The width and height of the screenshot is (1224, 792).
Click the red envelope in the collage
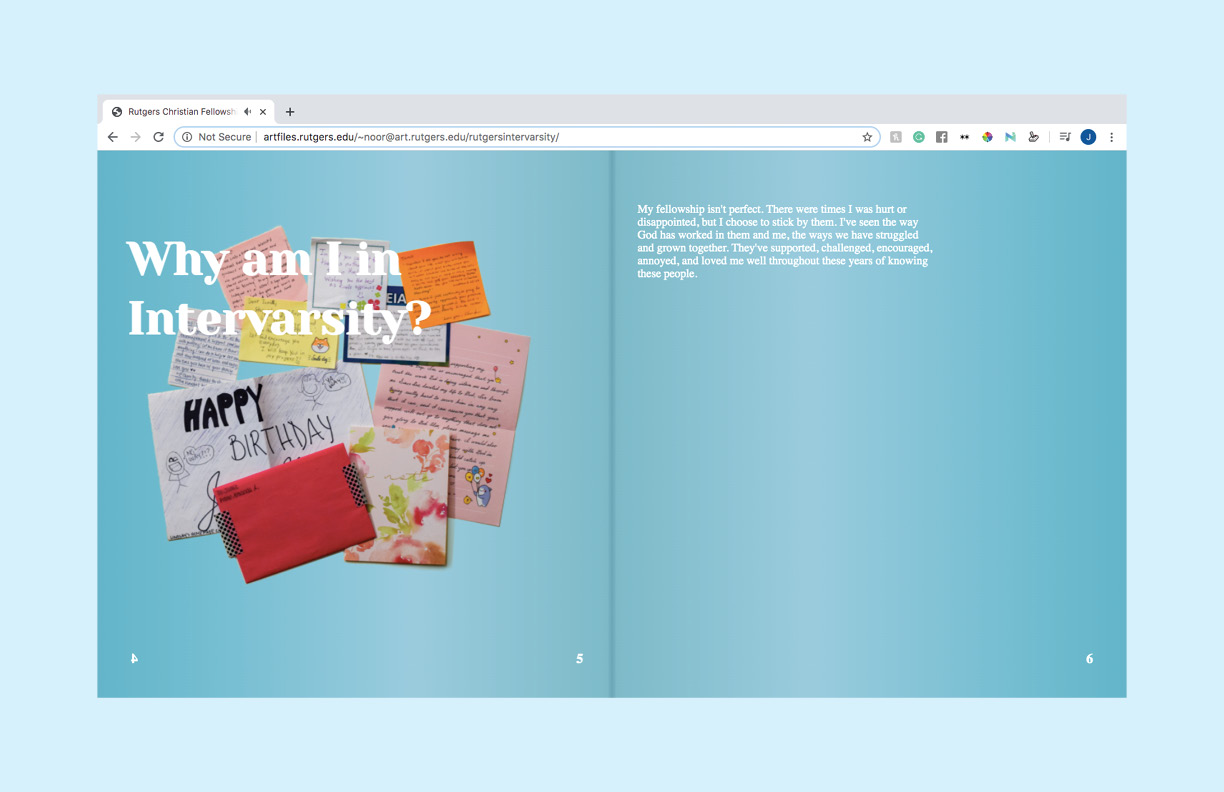(294, 514)
